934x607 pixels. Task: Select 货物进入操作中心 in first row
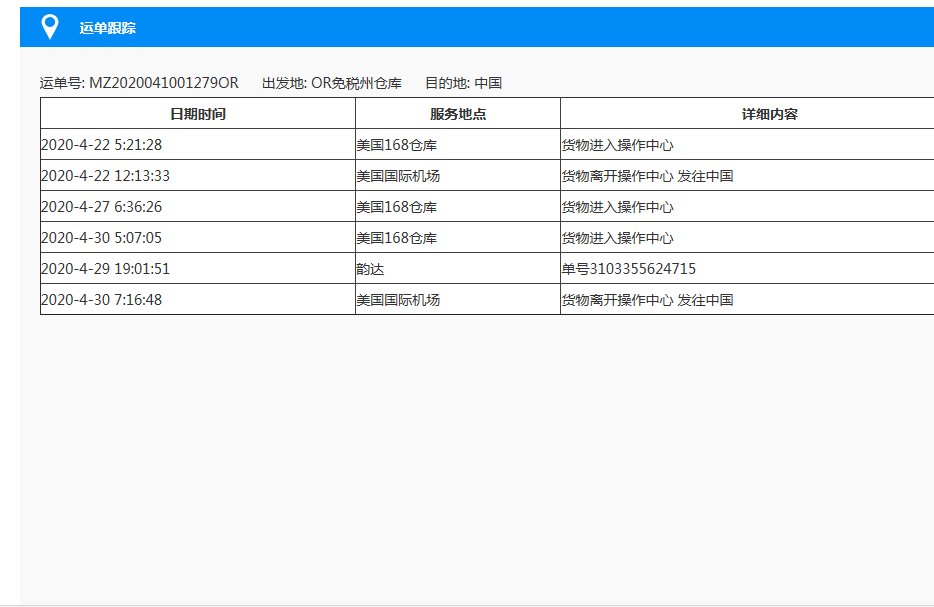619,144
